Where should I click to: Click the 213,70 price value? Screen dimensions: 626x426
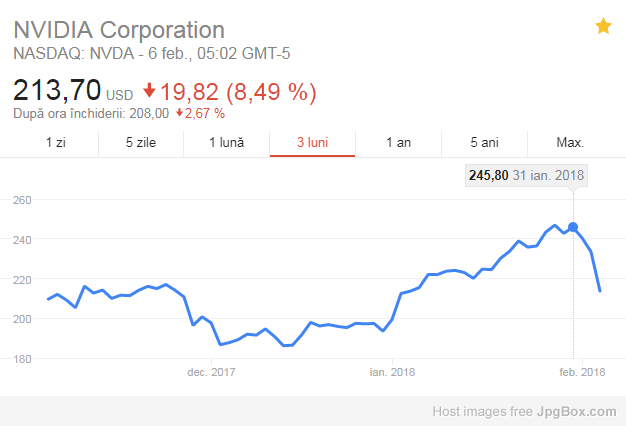(x=57, y=90)
